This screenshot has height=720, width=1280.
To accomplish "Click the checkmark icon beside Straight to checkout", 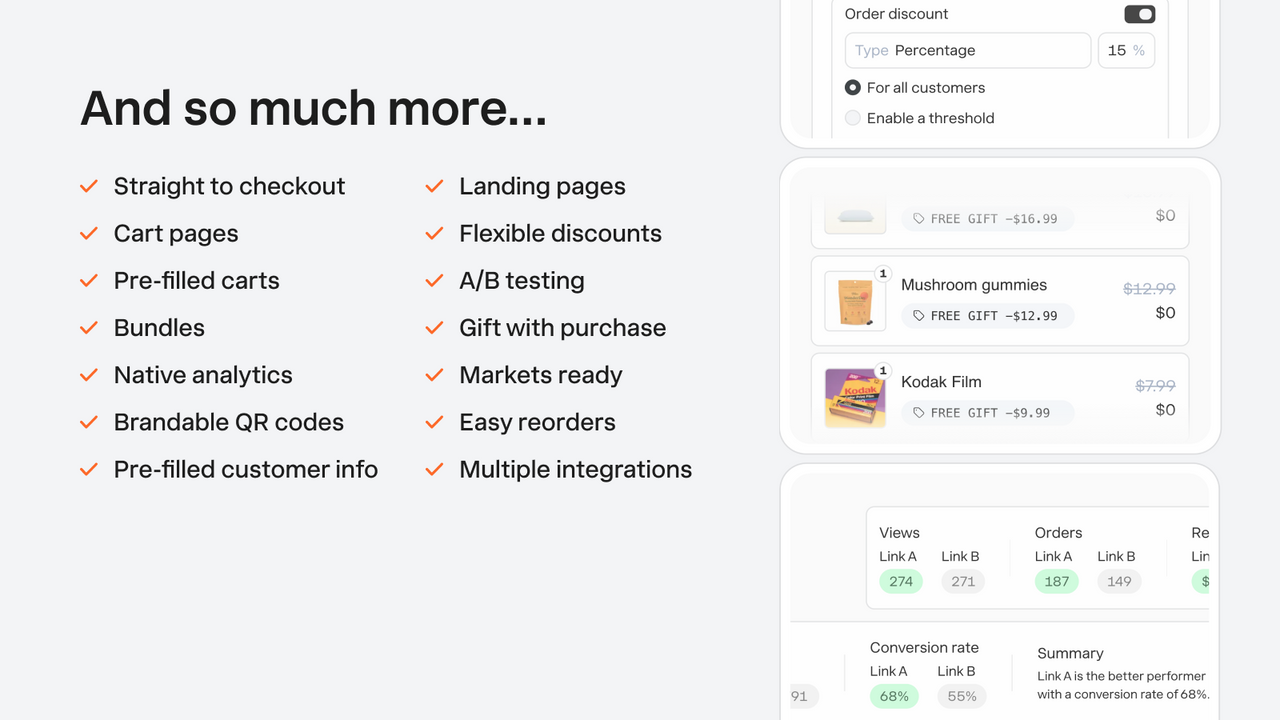I will 89,186.
